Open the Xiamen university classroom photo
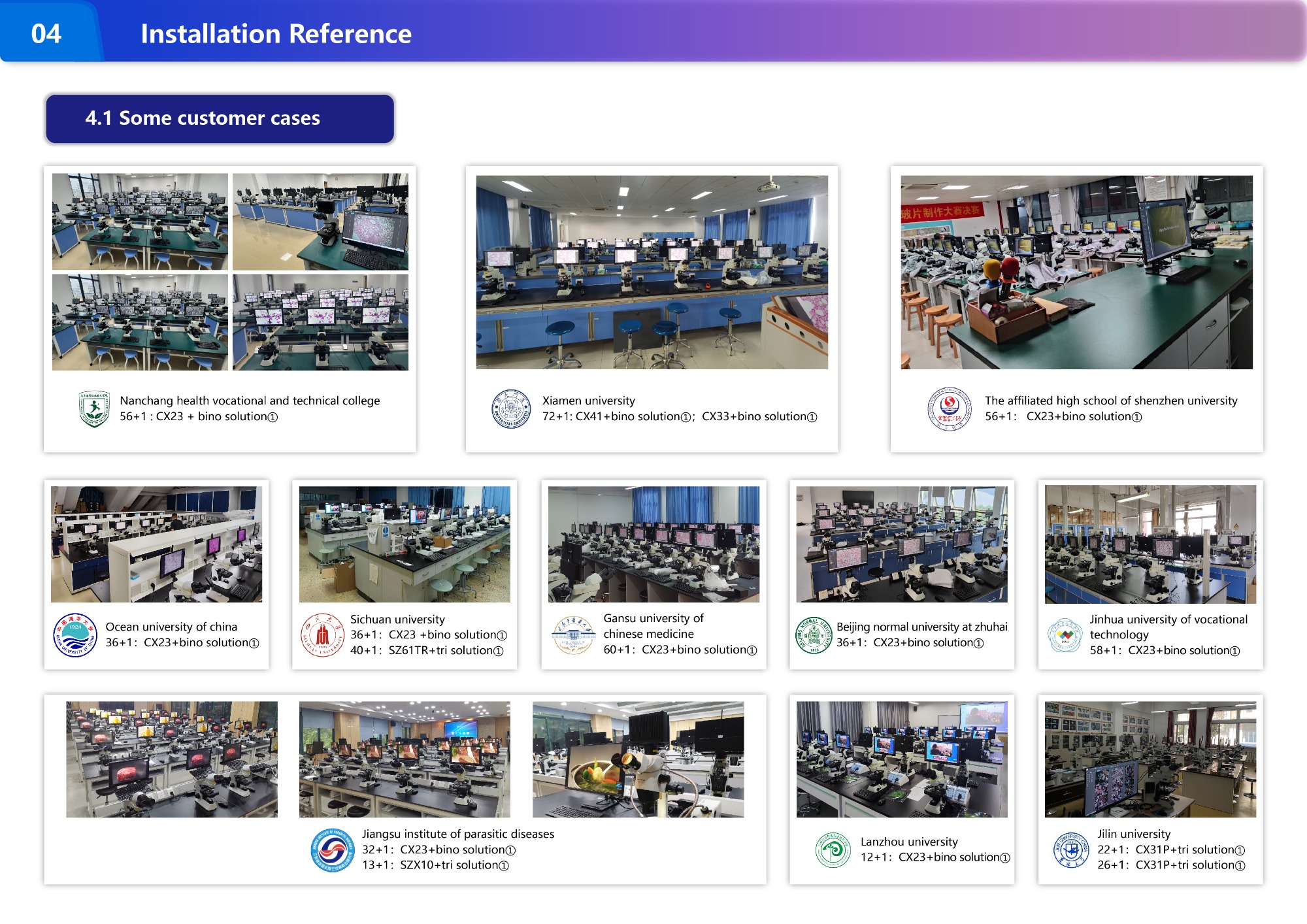 pos(652,272)
